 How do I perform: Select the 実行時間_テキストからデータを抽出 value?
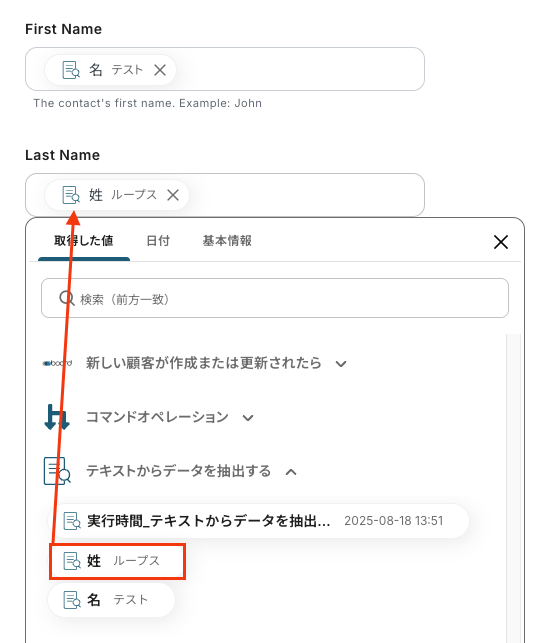coord(259,521)
